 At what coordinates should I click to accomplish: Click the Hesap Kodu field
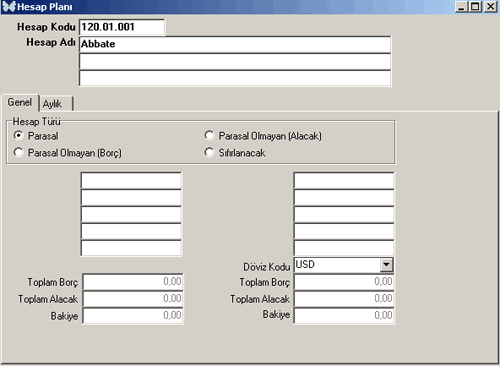122,27
